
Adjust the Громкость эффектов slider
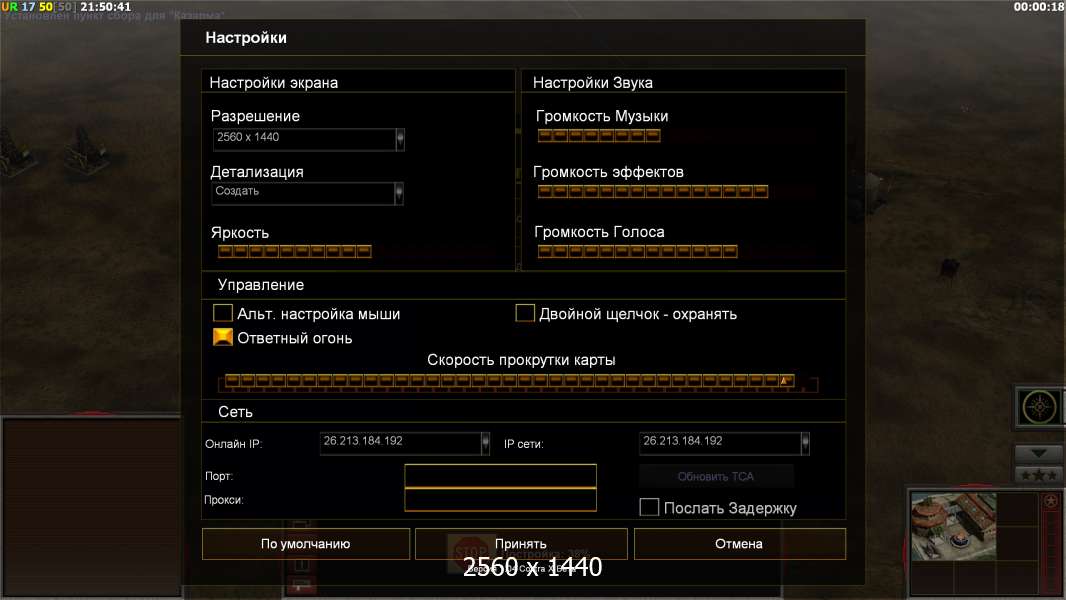pyautogui.click(x=653, y=192)
